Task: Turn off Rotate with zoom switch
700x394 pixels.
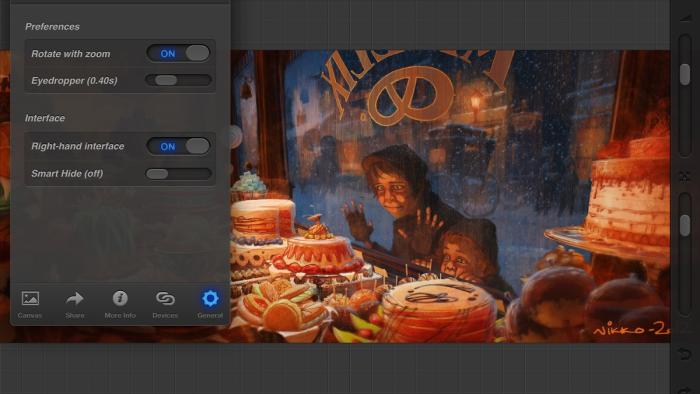Action: tap(178, 54)
